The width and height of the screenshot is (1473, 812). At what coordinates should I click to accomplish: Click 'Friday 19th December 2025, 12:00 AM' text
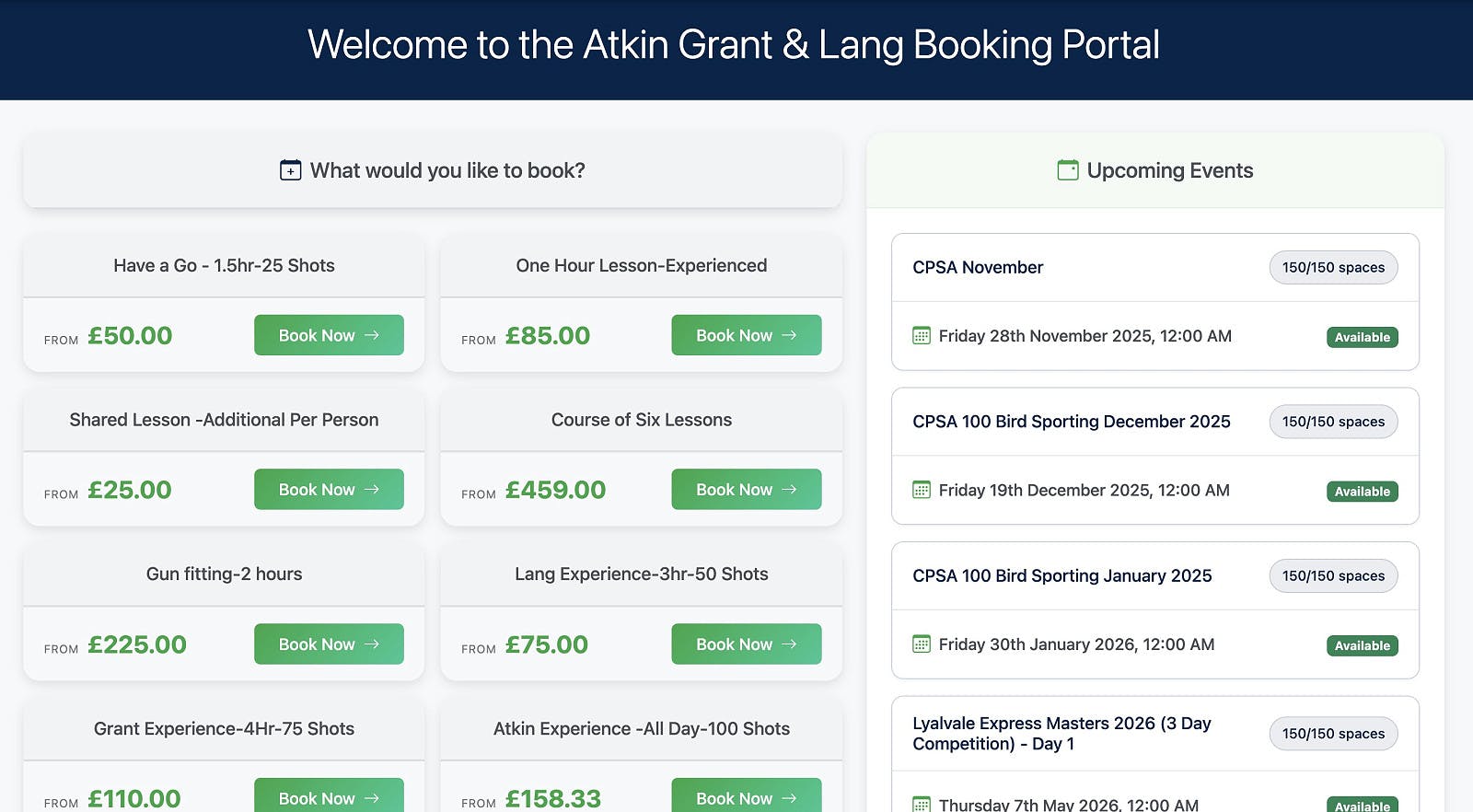(1084, 490)
